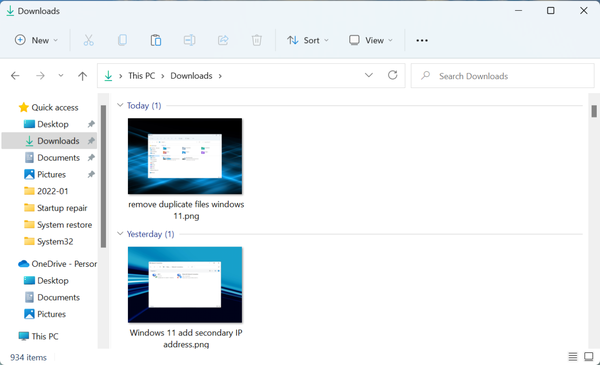Collapse the Today group

click(120, 105)
